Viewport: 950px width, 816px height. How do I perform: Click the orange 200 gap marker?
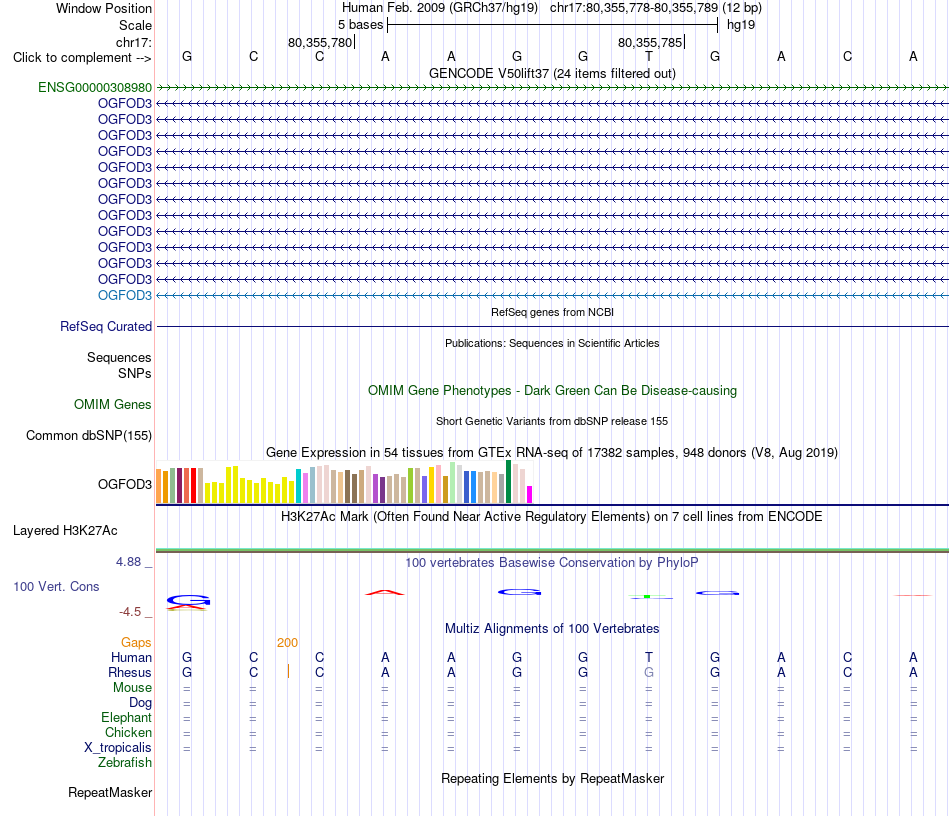pyautogui.click(x=287, y=643)
